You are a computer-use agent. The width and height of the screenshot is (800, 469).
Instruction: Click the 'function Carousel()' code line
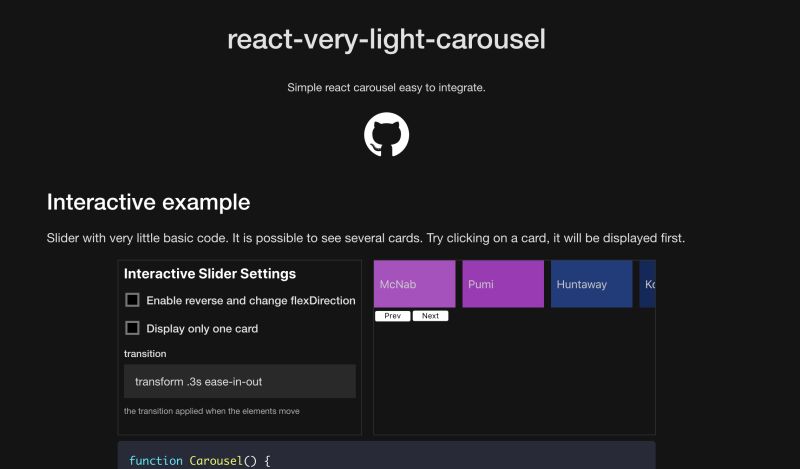199,460
